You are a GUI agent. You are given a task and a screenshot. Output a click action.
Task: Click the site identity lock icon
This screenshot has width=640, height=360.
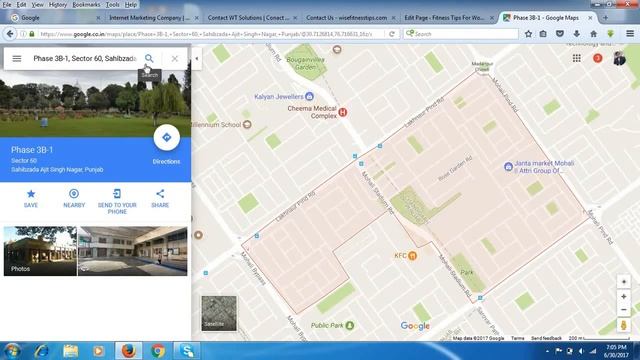(x=31, y=34)
